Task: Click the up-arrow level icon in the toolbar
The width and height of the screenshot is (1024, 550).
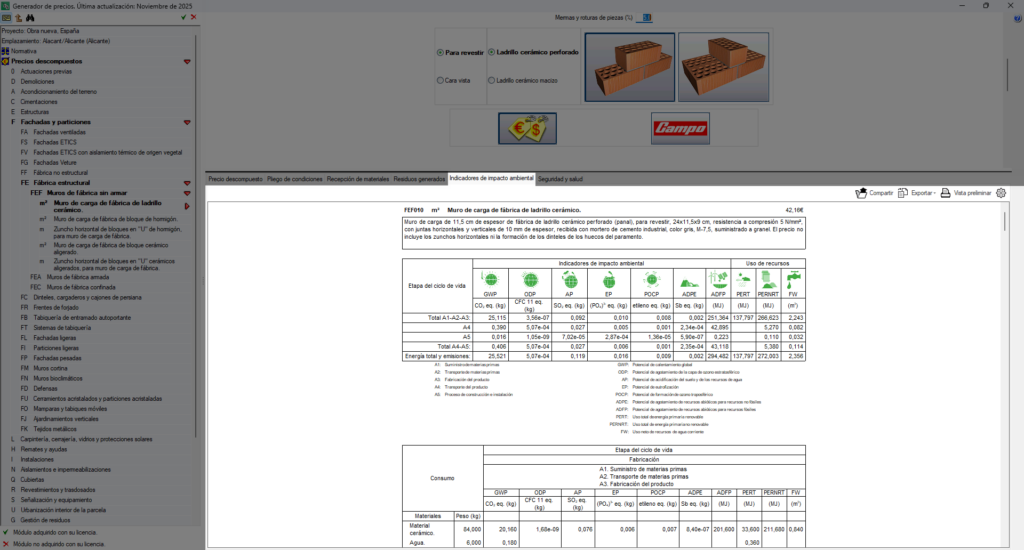Action: (x=18, y=18)
